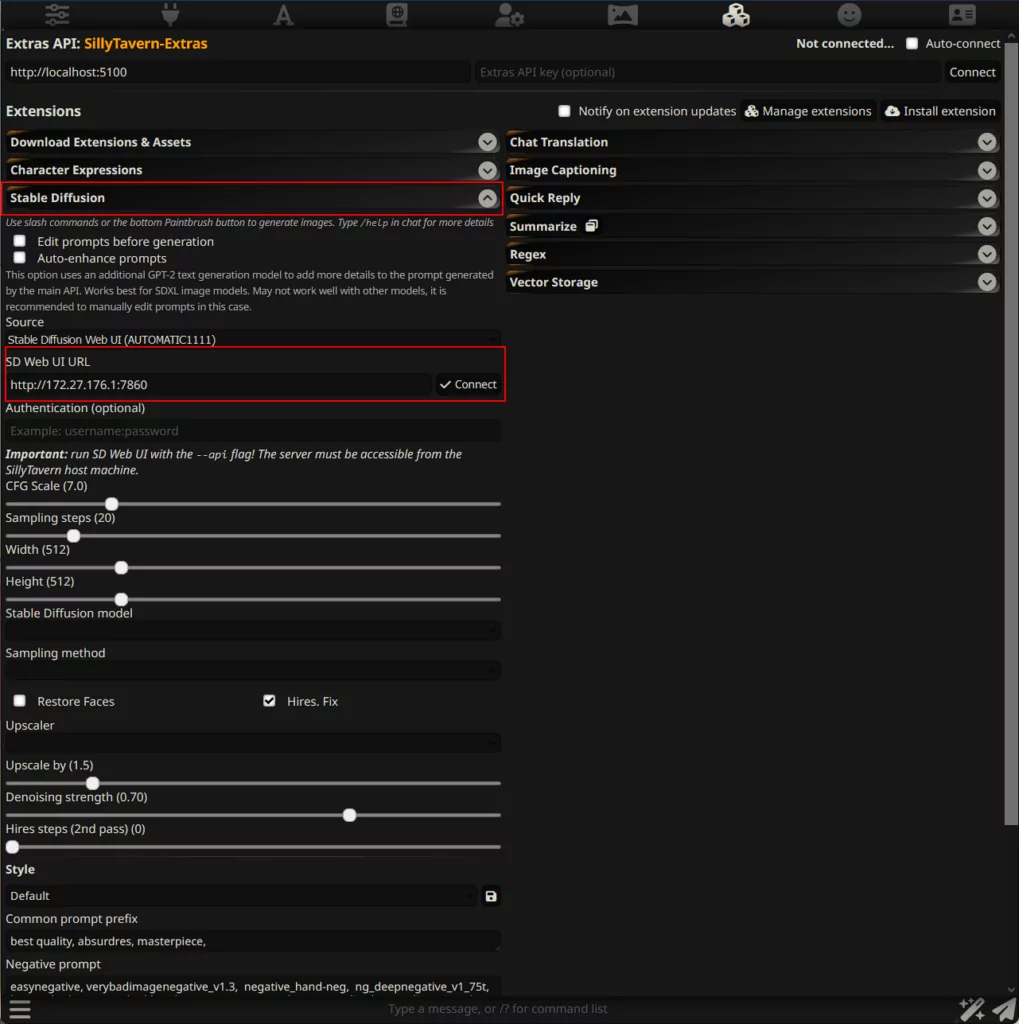The height and width of the screenshot is (1024, 1019).
Task: Enable Auto-connect for Extras API
Action: (x=912, y=44)
